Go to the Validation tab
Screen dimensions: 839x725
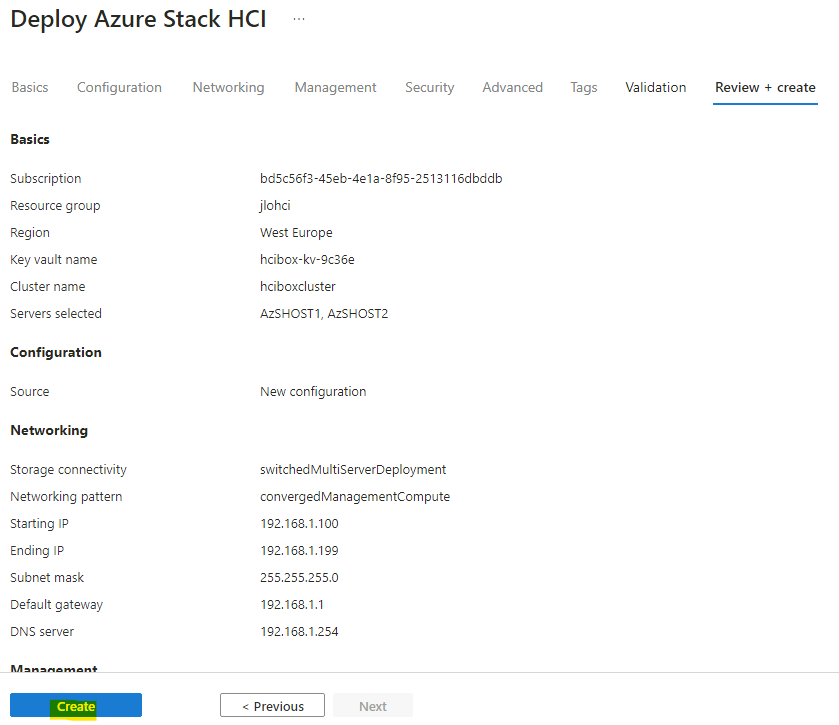click(x=655, y=87)
